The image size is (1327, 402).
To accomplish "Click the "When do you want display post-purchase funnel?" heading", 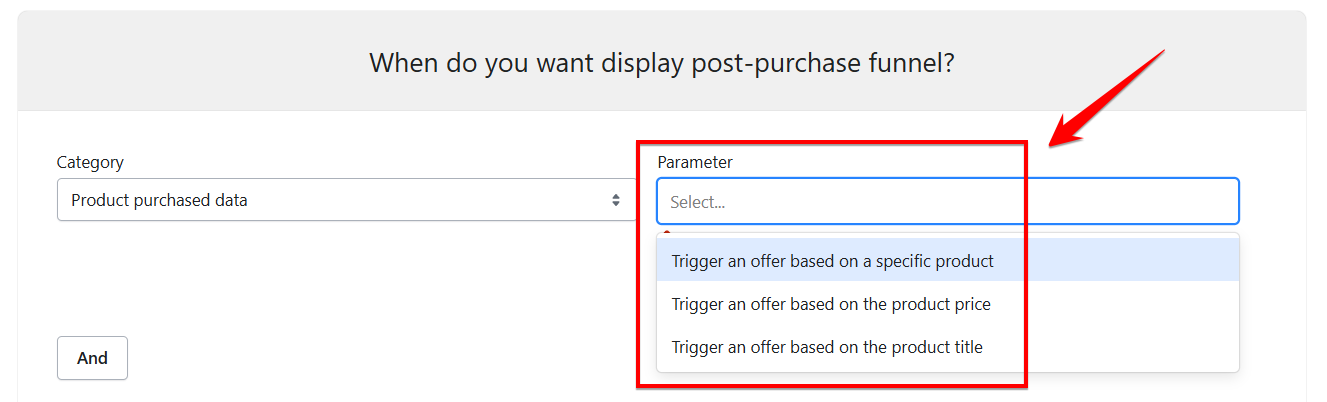I will point(662,63).
